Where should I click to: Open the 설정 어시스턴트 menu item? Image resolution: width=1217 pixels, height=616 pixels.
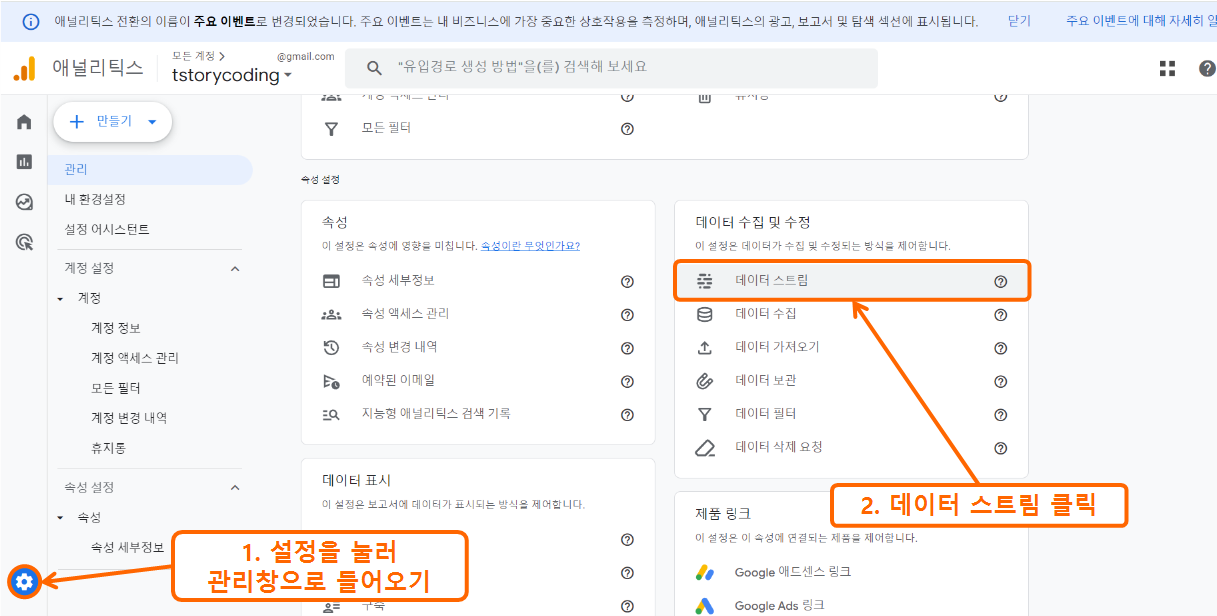point(105,228)
